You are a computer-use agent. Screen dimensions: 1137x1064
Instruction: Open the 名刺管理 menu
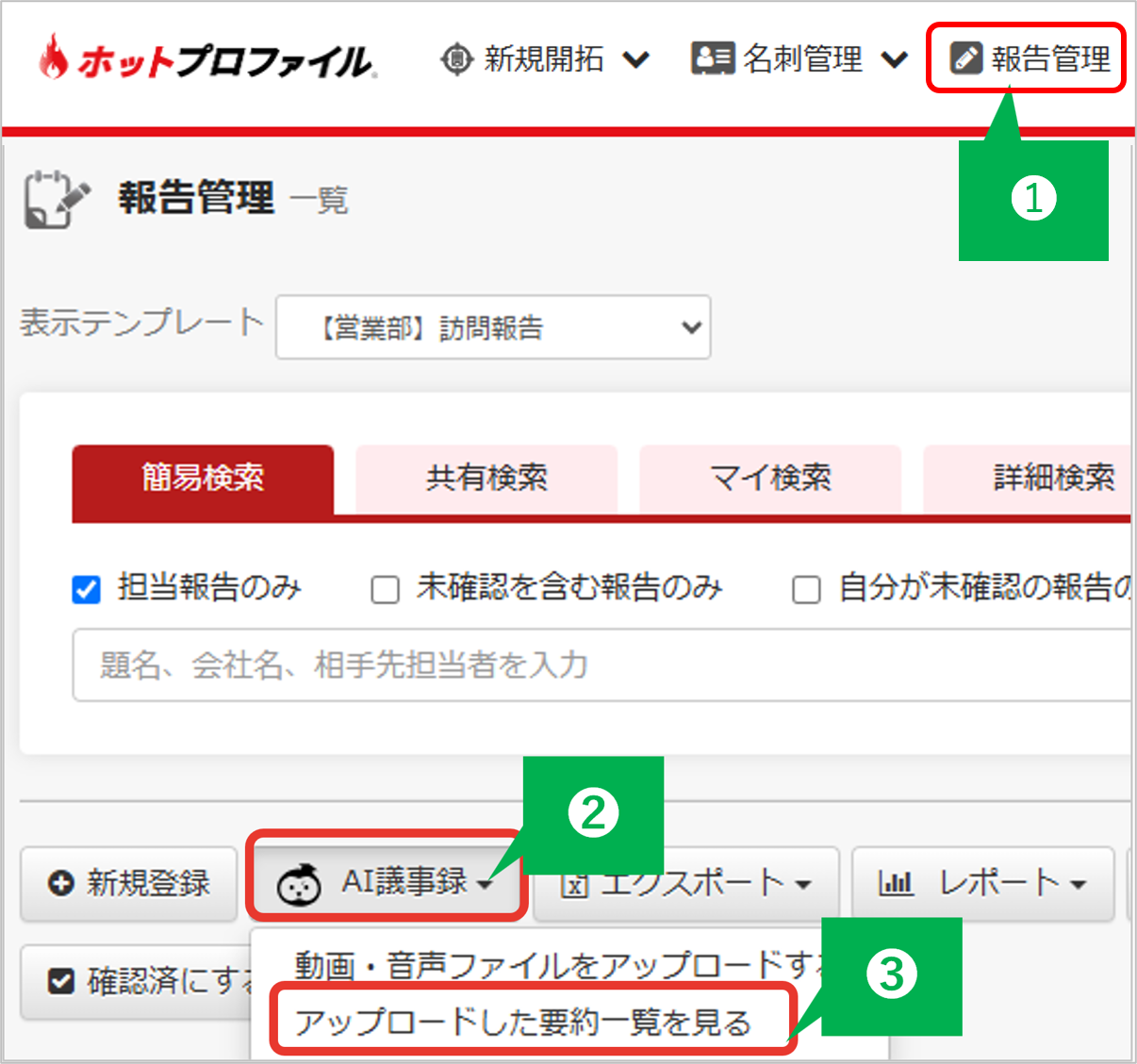pos(799,59)
